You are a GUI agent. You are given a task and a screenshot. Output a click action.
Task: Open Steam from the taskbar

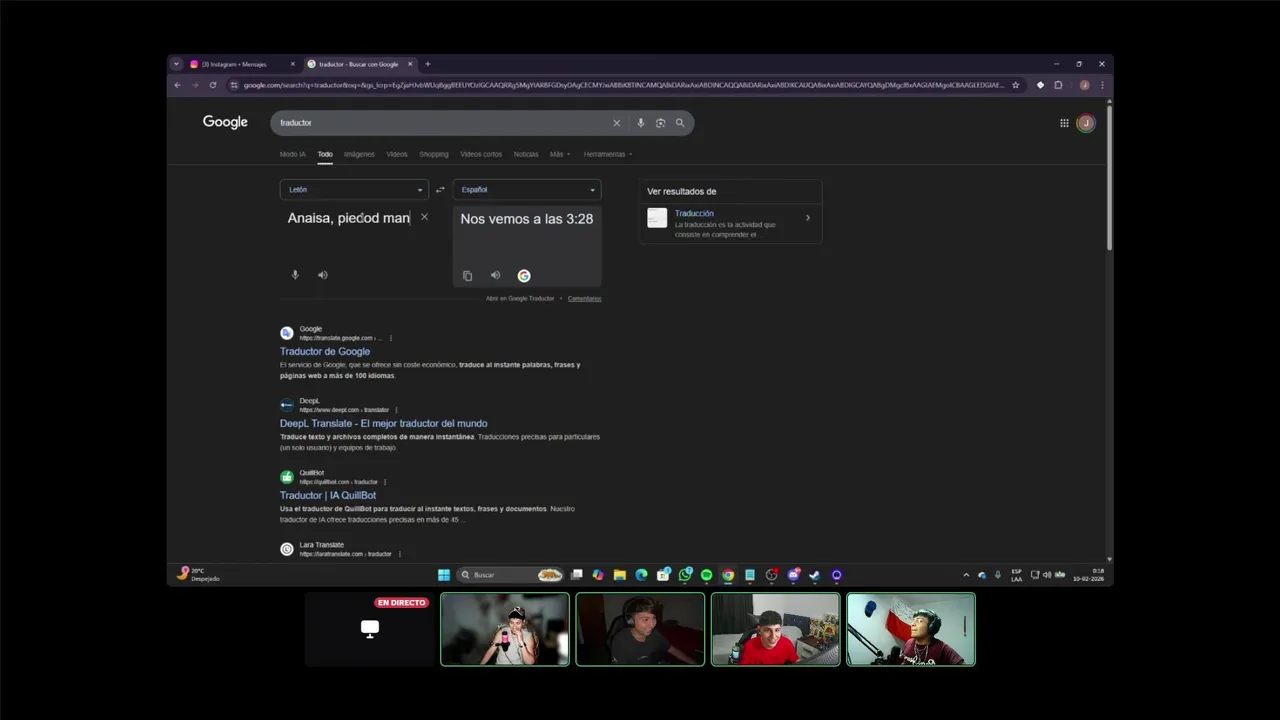815,575
